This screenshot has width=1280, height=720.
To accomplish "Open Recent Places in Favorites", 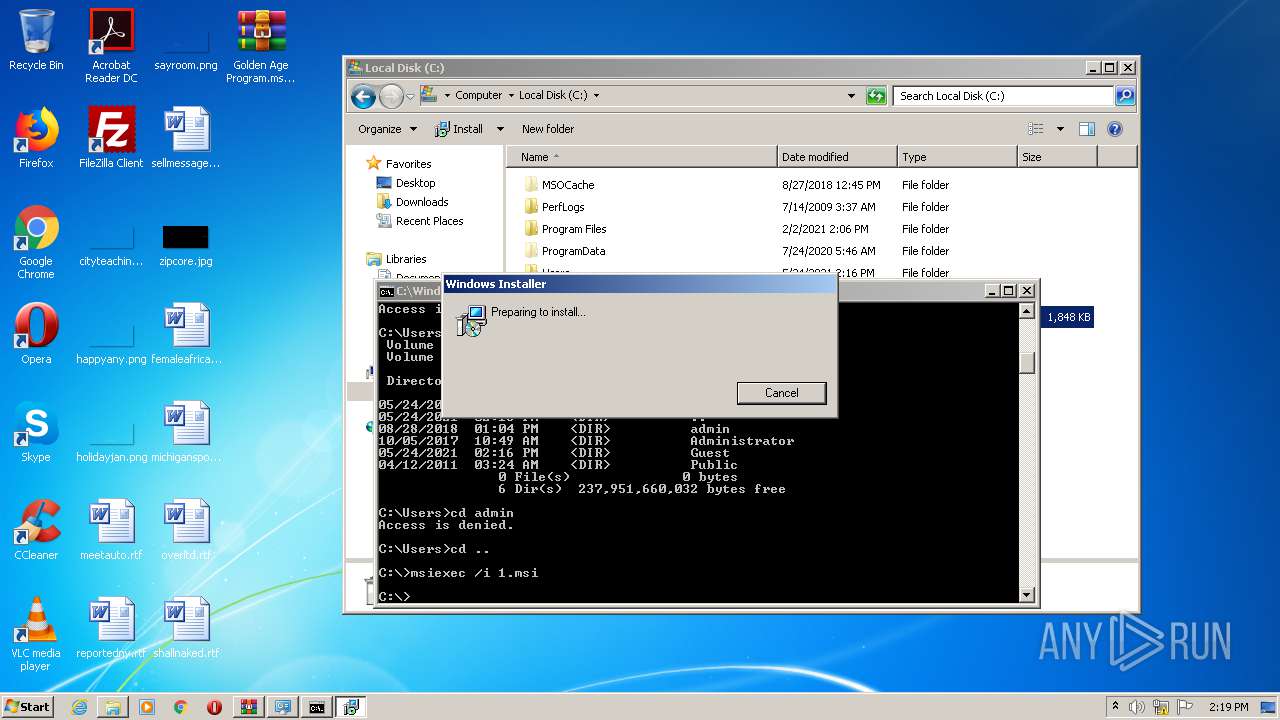I will pos(429,221).
